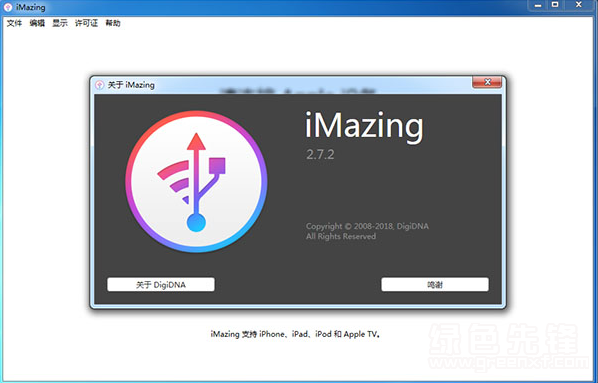Click the iMazing 支持 iPhone、iPad text
This screenshot has height=383, width=598.
tap(296, 334)
